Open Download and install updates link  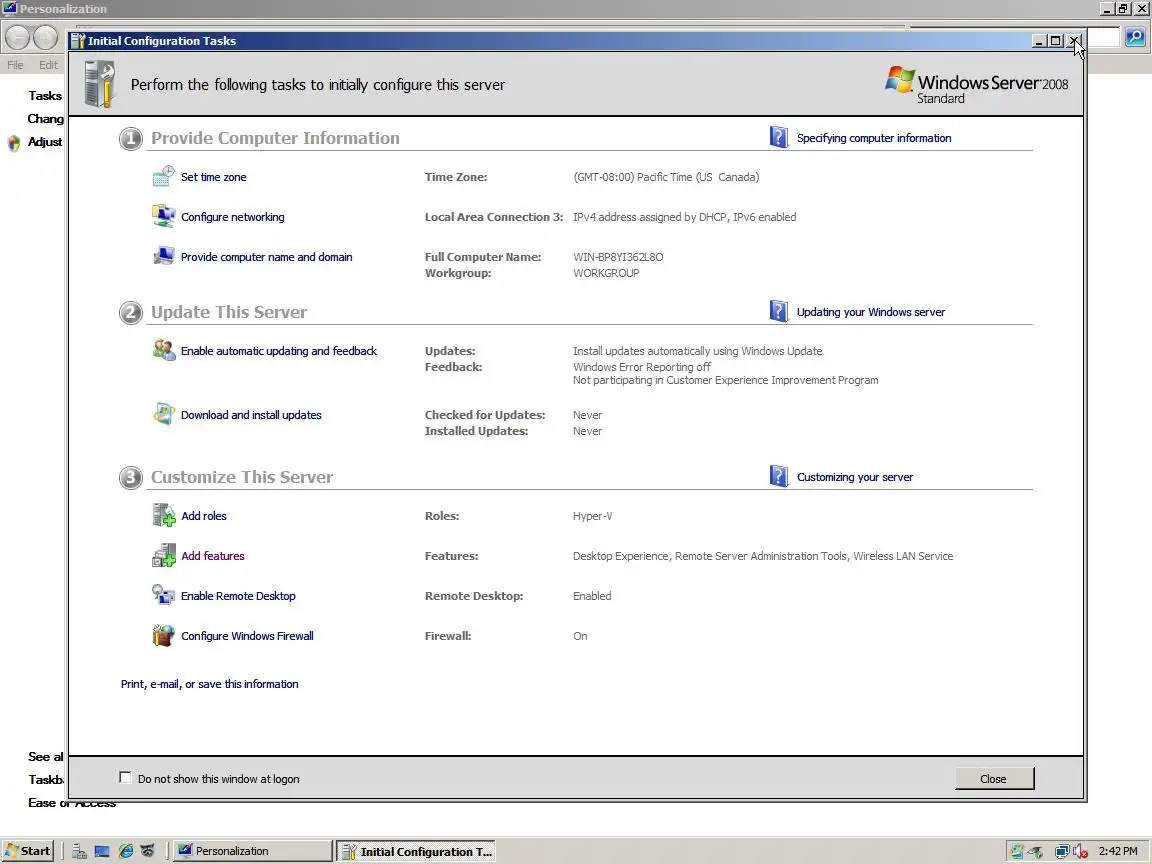(x=251, y=414)
